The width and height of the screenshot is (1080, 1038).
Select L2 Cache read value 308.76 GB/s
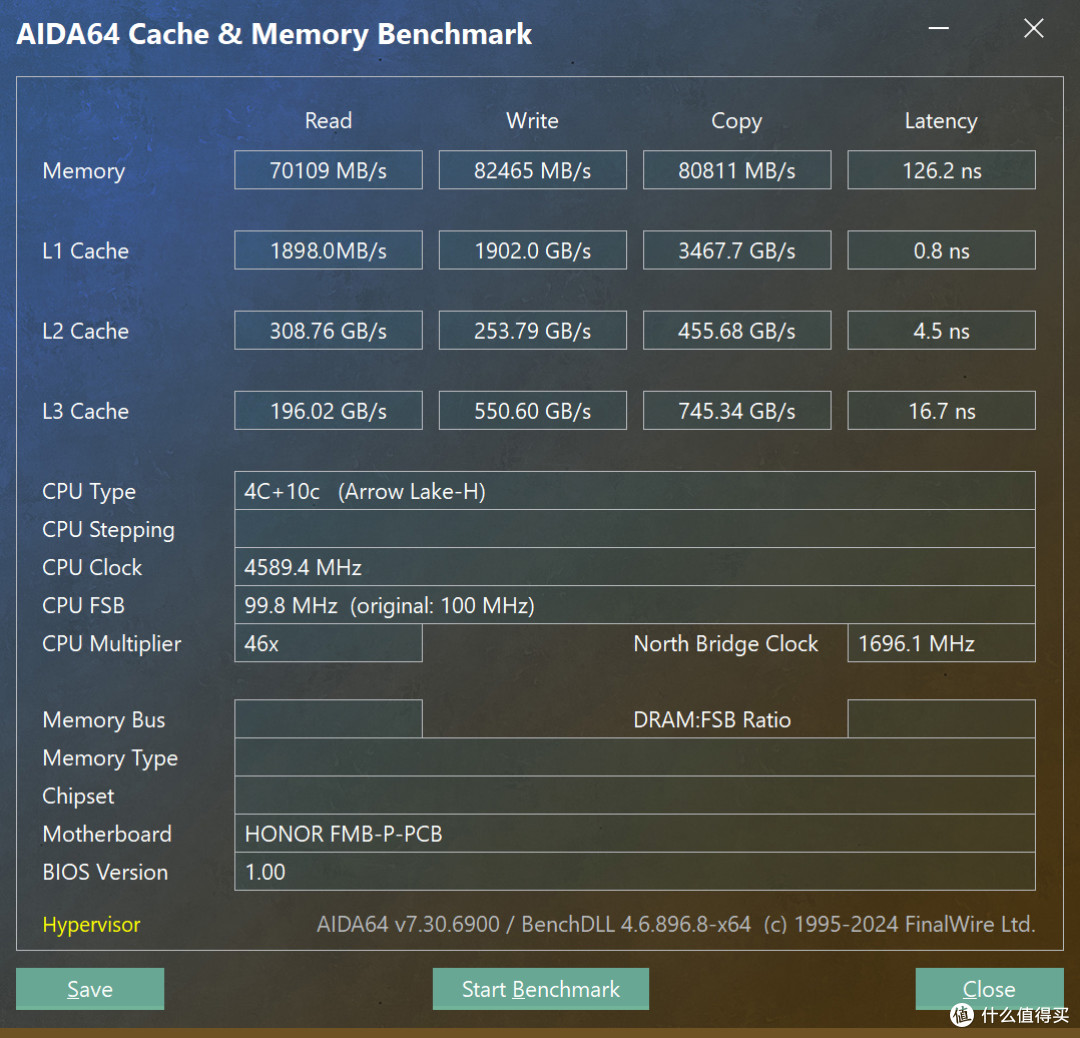pyautogui.click(x=328, y=330)
